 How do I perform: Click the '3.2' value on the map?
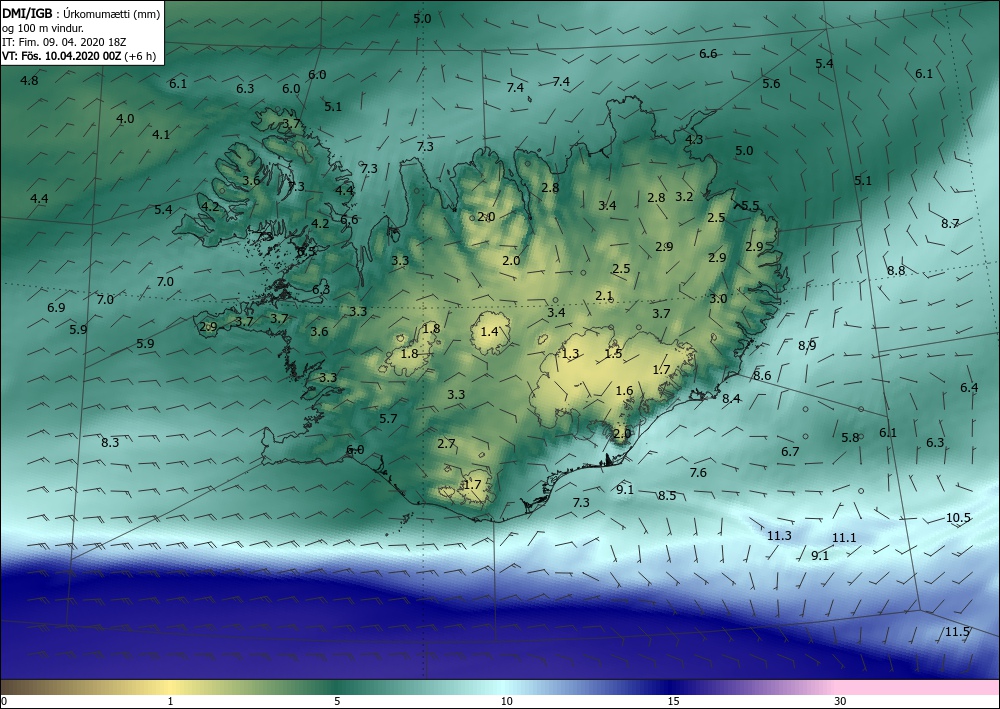684,196
